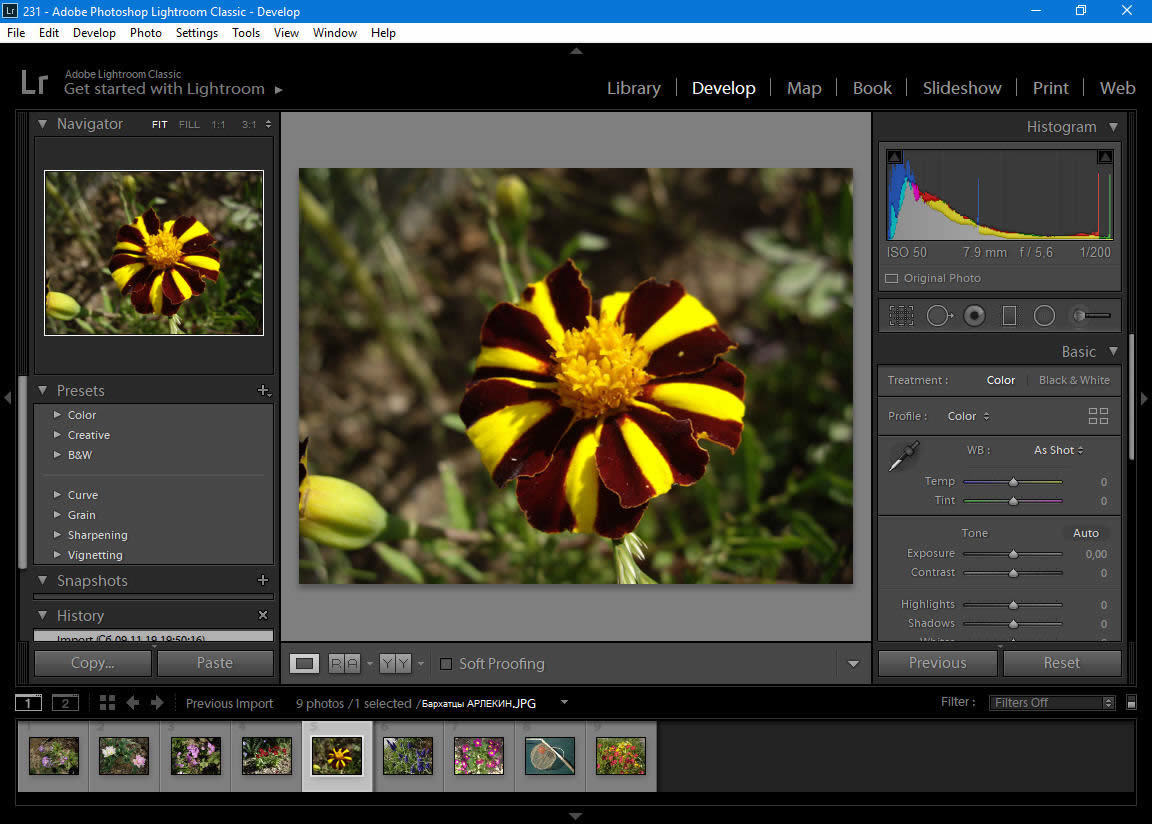Switch treatment to Black & White
1152x824 pixels.
click(x=1074, y=380)
